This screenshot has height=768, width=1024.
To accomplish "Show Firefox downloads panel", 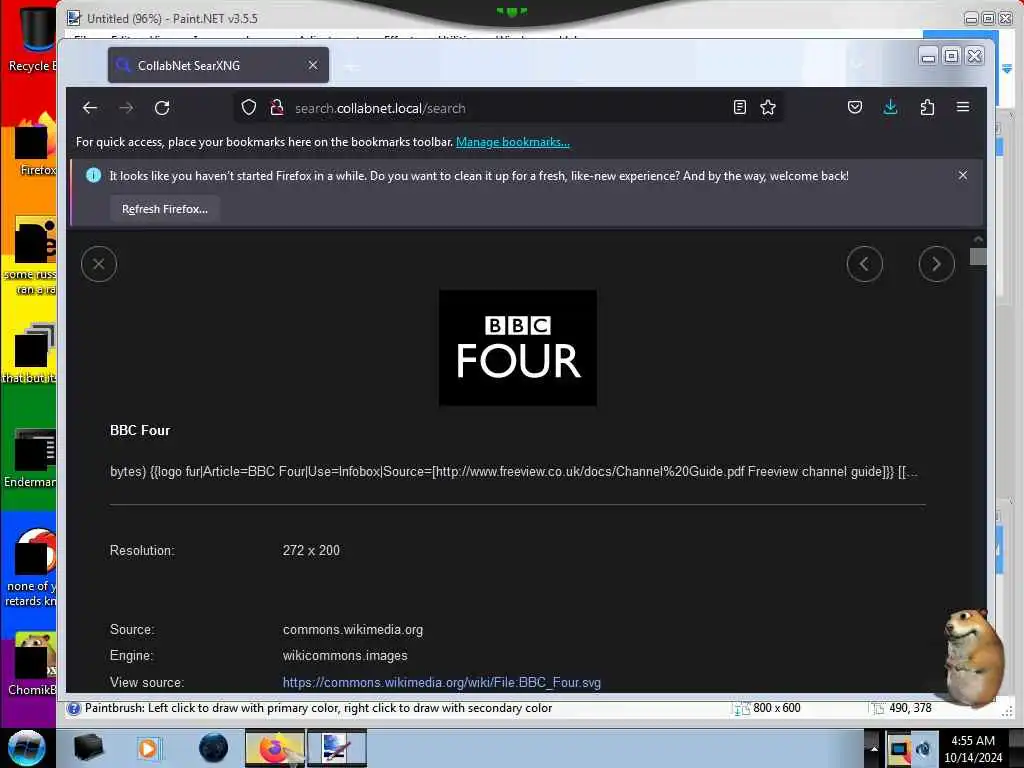I will (x=891, y=108).
